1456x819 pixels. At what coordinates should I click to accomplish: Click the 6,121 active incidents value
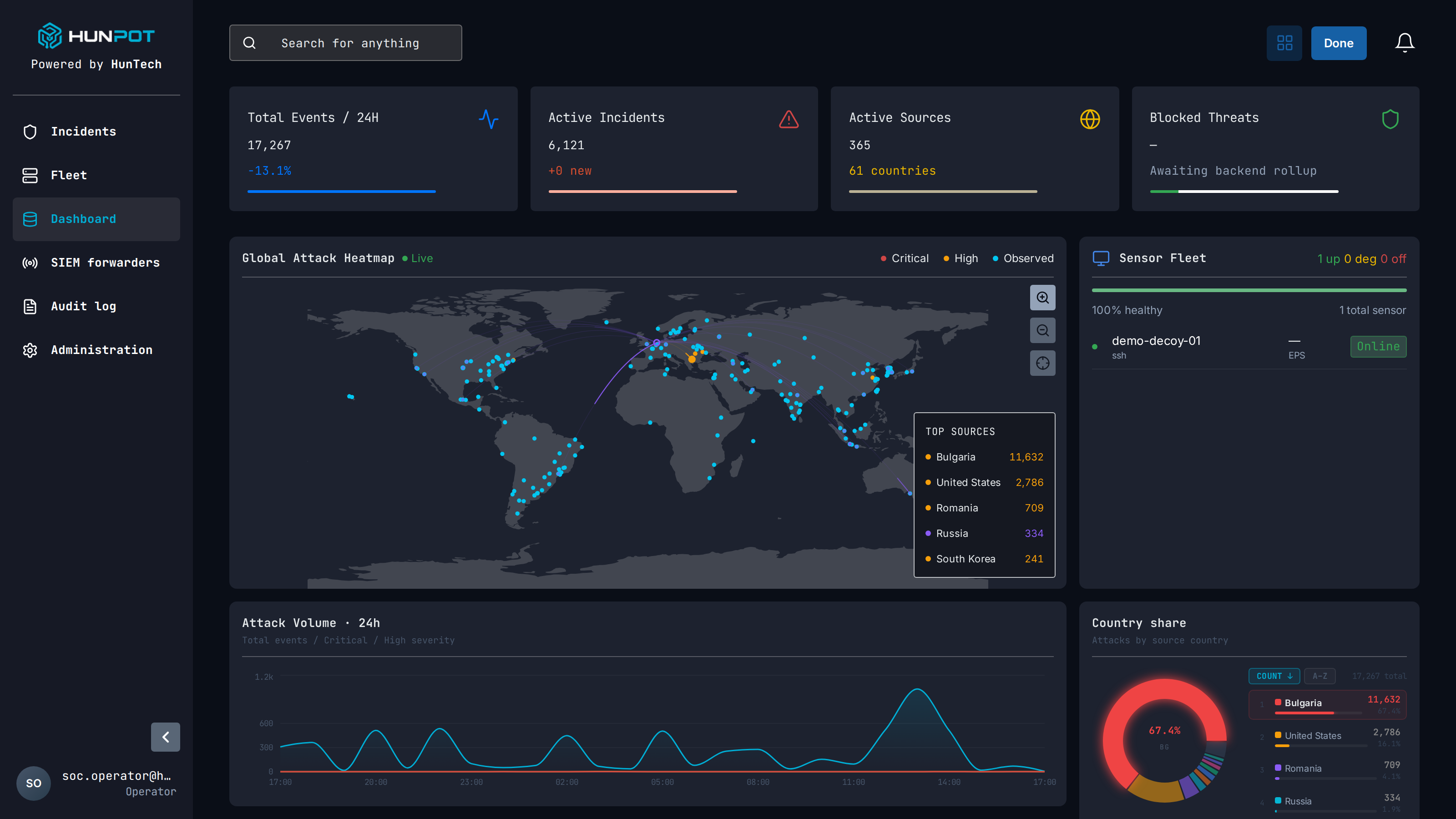(566, 145)
